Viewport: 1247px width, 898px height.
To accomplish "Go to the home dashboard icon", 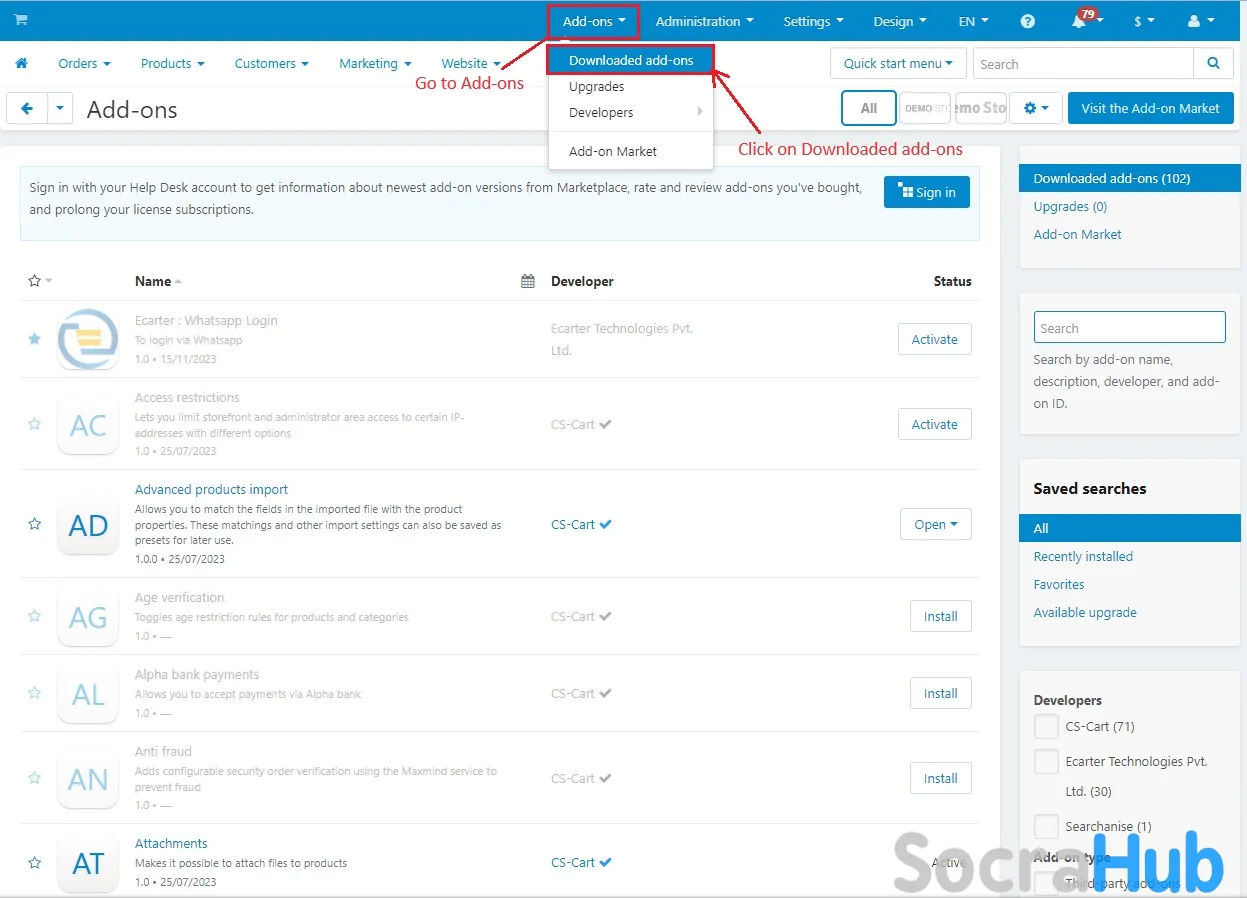I will tap(21, 63).
